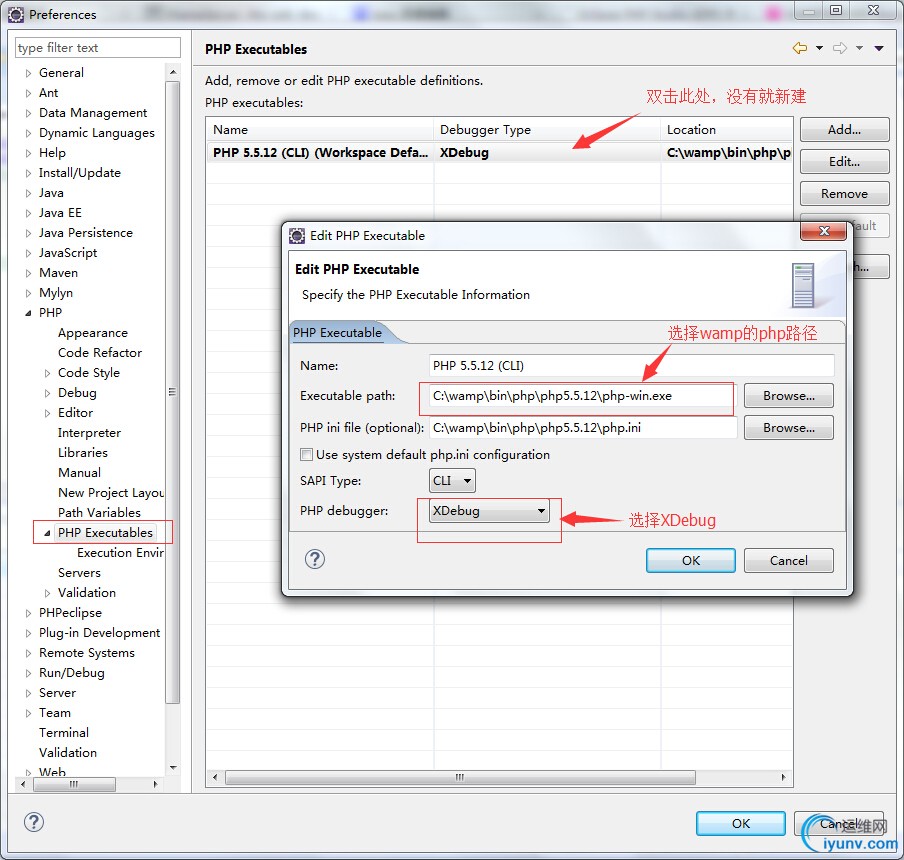Screen dimensions: 904x860
Task: Click the Edit PHP Executable dialog title icon
Action: tap(297, 235)
